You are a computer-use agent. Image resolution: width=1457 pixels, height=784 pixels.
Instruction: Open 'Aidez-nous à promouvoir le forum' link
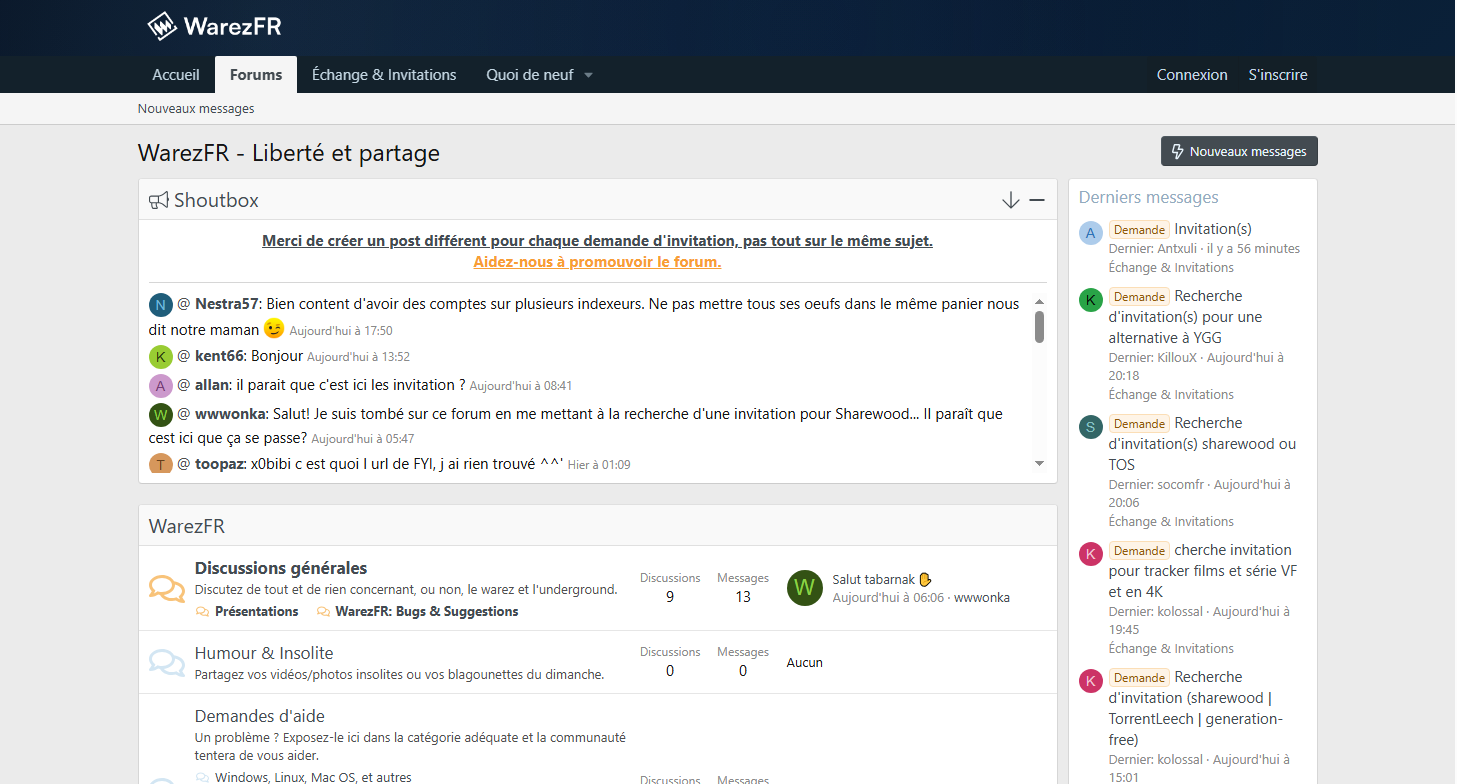597,262
